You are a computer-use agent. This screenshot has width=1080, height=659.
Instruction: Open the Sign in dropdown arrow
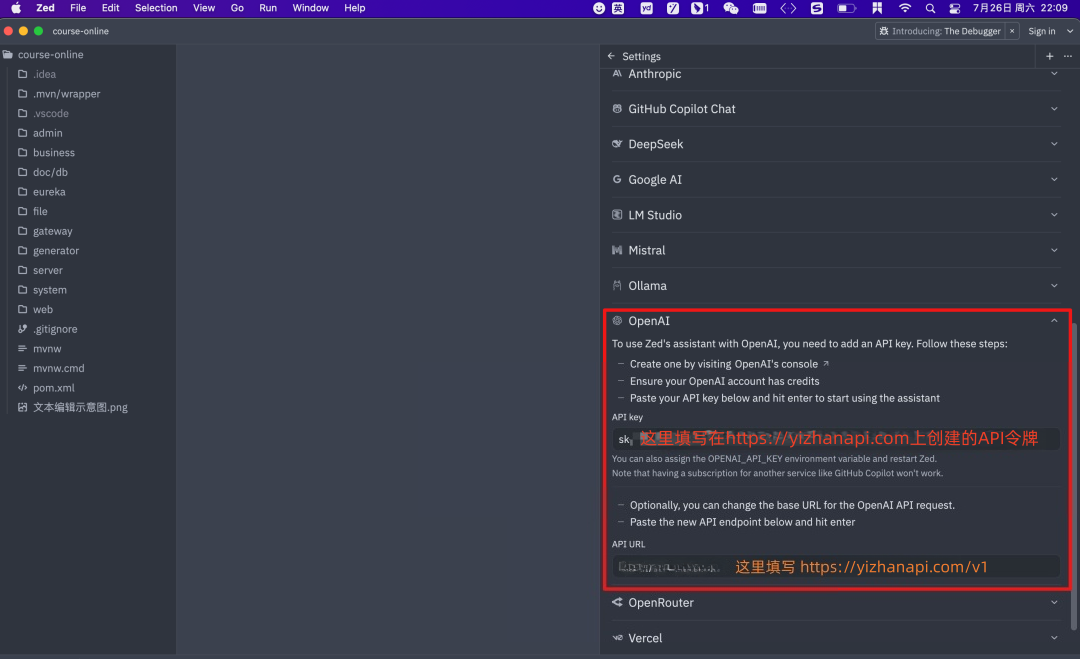1070,31
